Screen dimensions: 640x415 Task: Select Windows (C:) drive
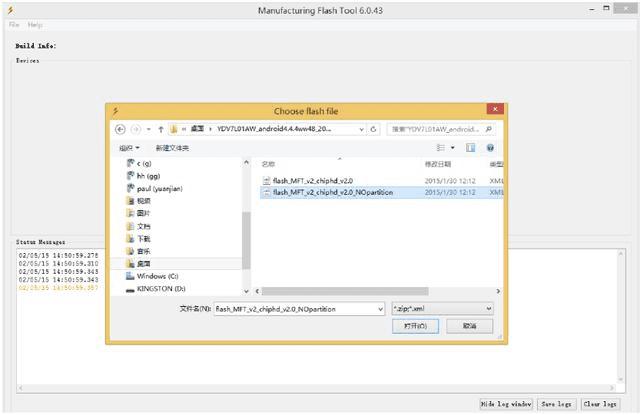pos(152,276)
